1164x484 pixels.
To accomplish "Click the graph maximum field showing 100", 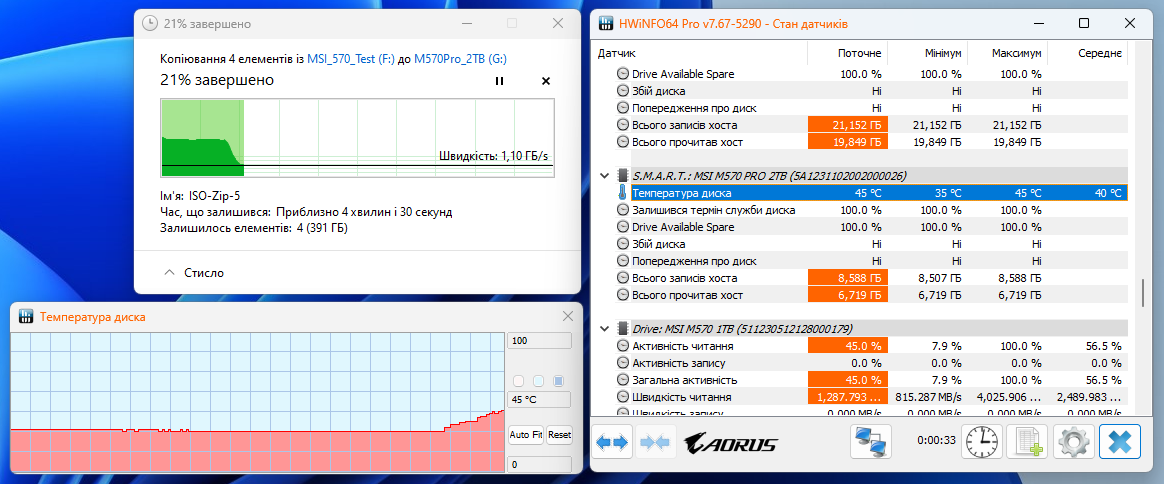I will pyautogui.click(x=539, y=341).
